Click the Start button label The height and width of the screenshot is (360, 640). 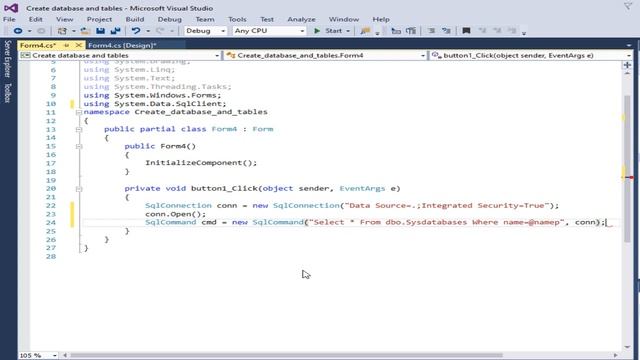pyautogui.click(x=333, y=31)
